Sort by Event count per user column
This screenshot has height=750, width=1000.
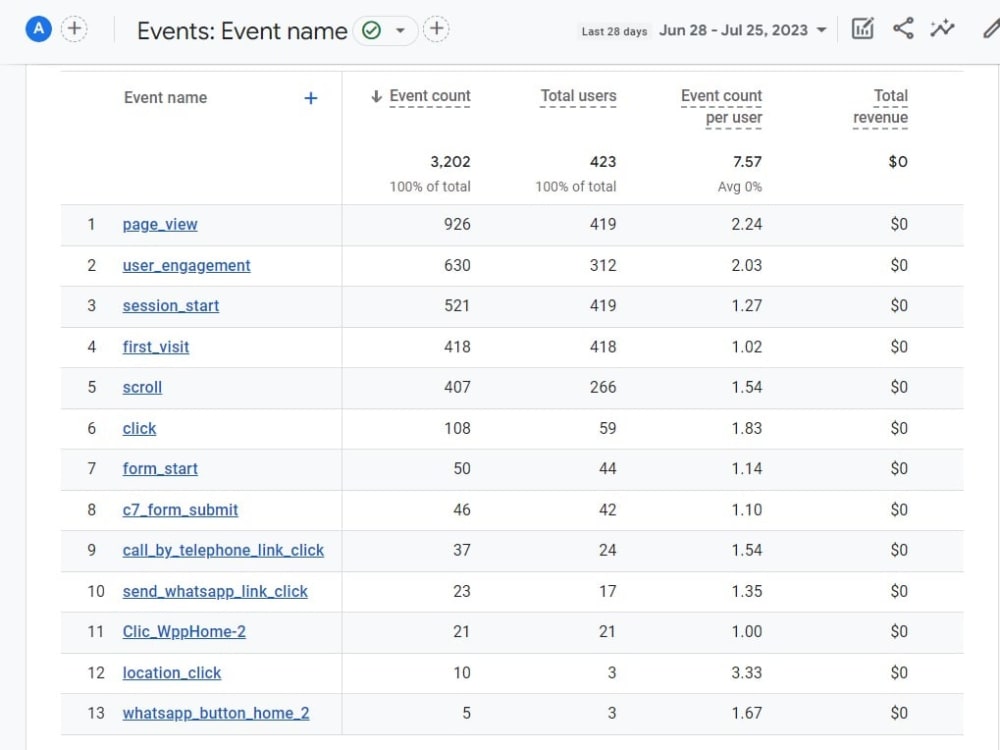721,107
